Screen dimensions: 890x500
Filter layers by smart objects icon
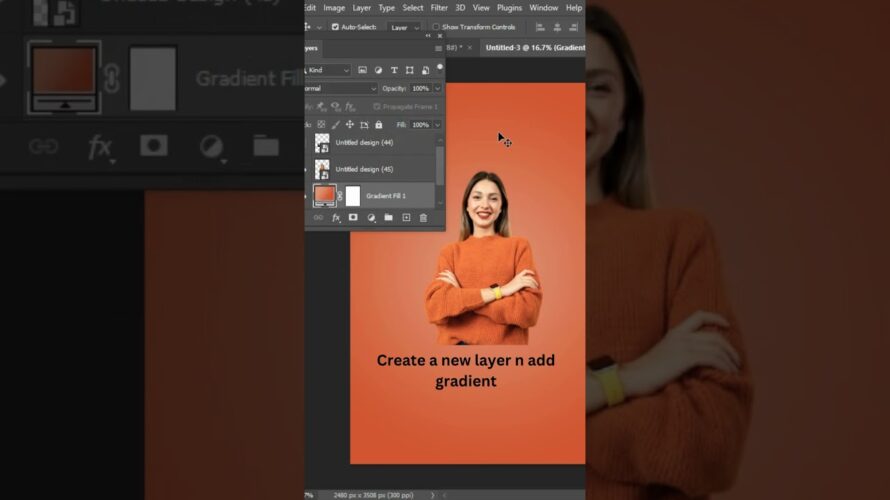tap(425, 70)
